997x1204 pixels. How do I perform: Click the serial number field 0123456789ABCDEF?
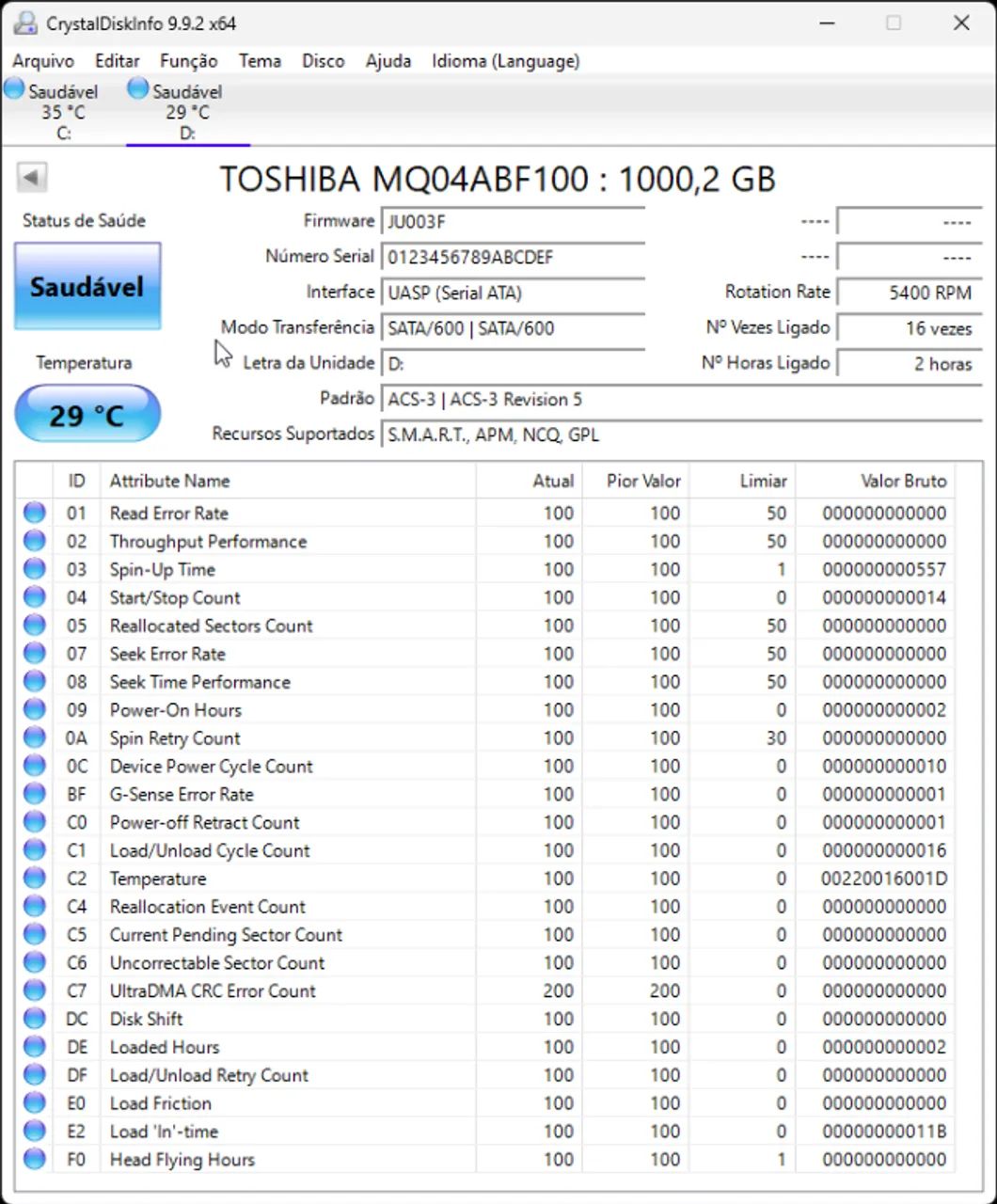click(513, 257)
